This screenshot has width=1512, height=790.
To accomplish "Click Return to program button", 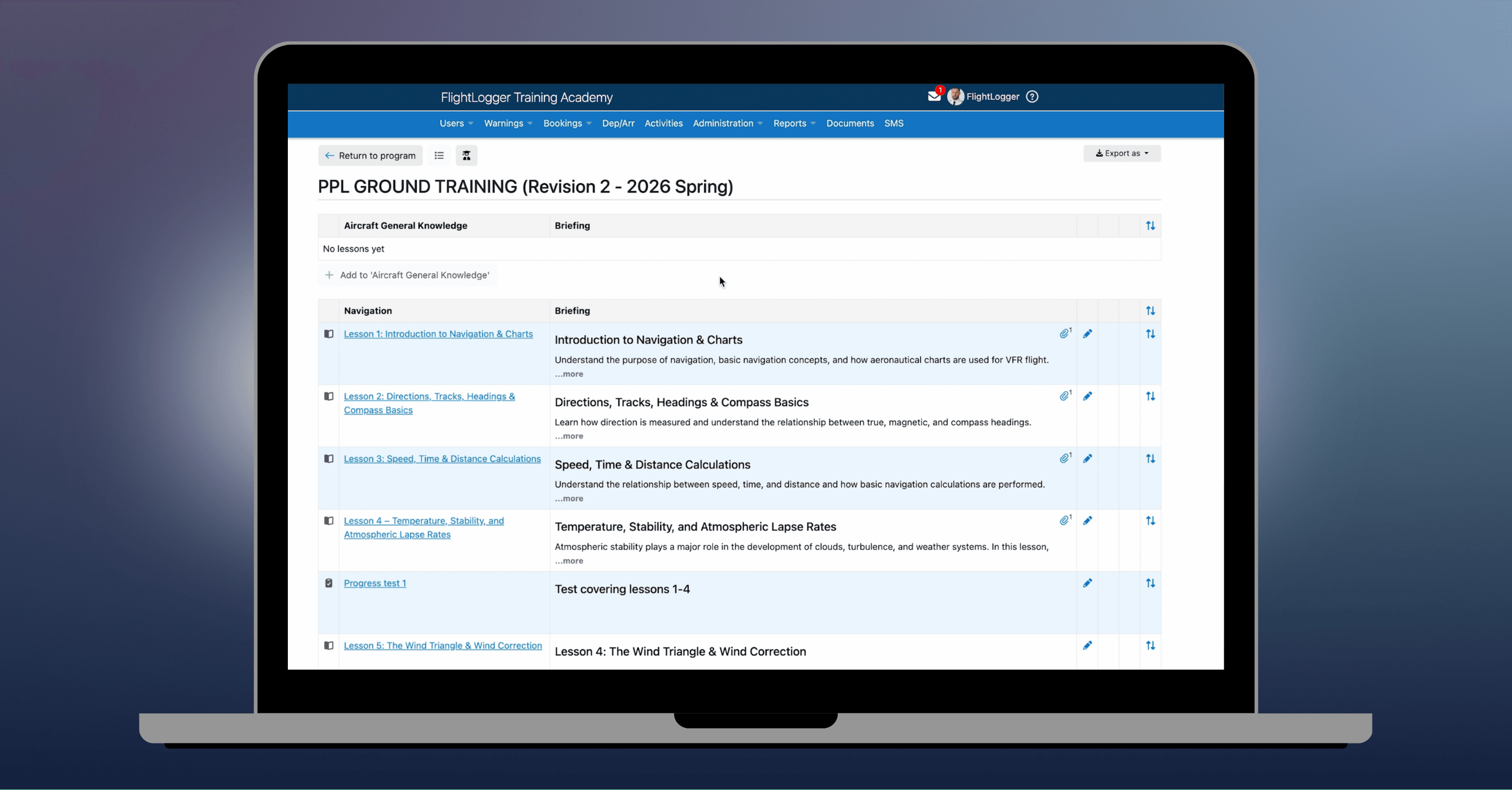I will tap(370, 156).
